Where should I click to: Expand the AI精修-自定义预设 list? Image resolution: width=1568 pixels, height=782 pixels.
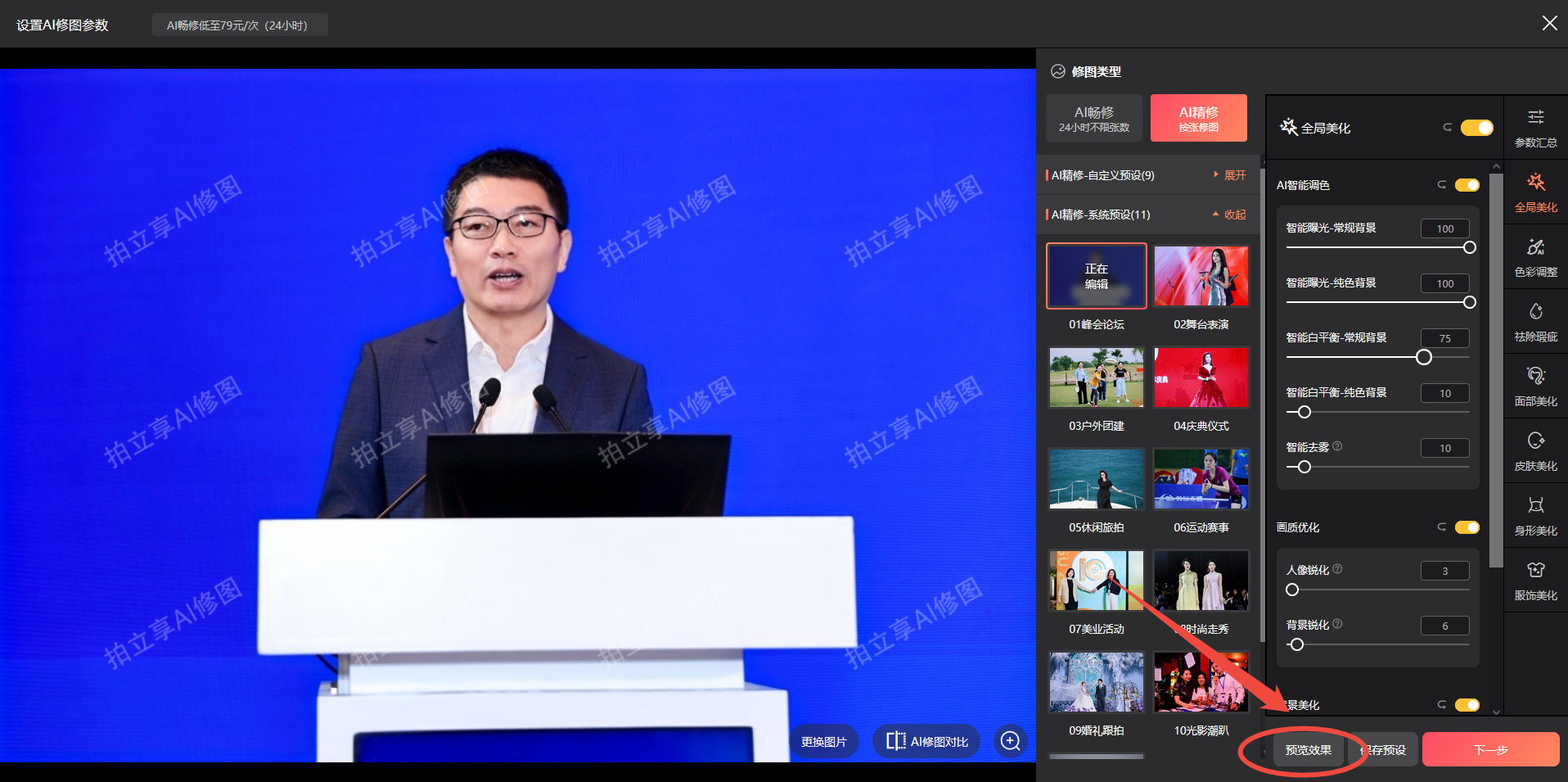[1229, 175]
